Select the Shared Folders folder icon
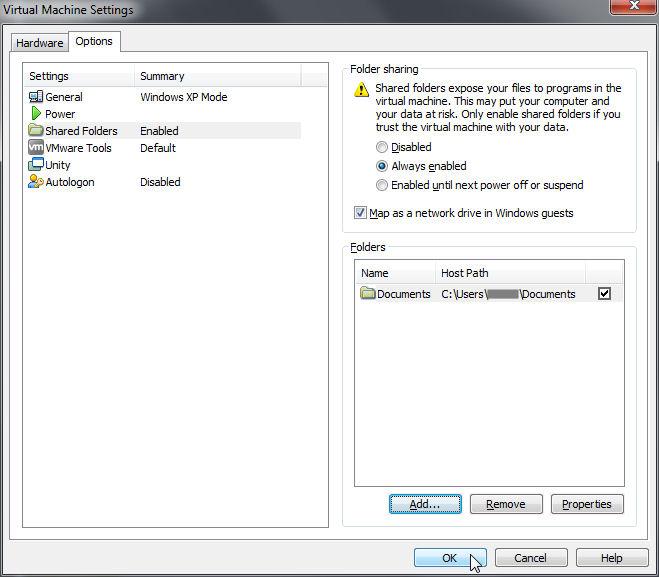Screen dimensions: 659x577 tap(36, 131)
